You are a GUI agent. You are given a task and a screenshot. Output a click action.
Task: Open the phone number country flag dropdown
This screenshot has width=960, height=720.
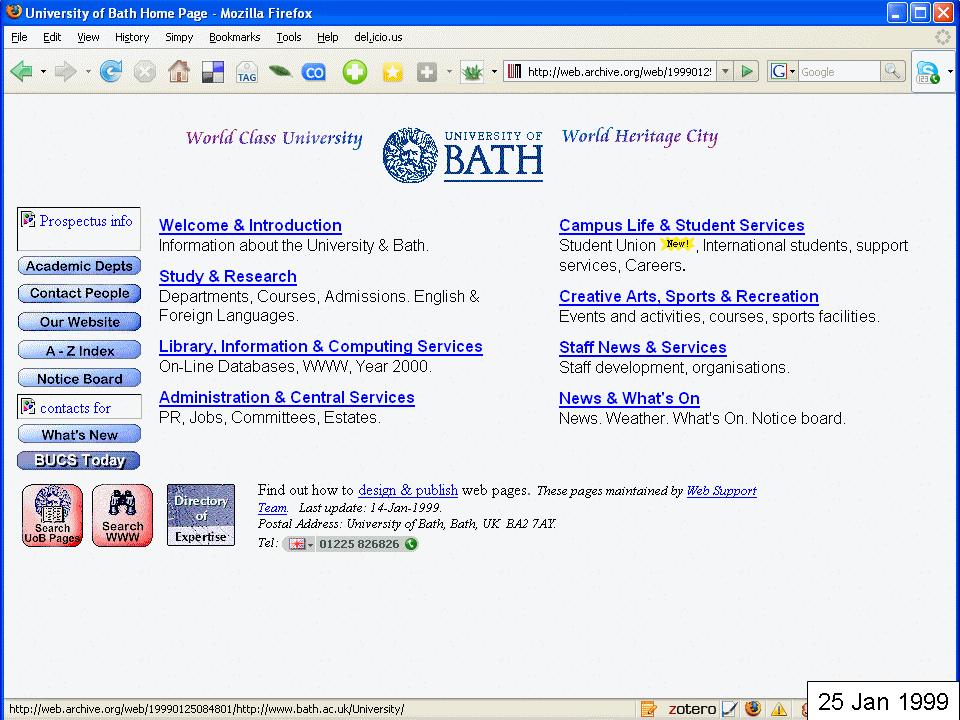[300, 544]
